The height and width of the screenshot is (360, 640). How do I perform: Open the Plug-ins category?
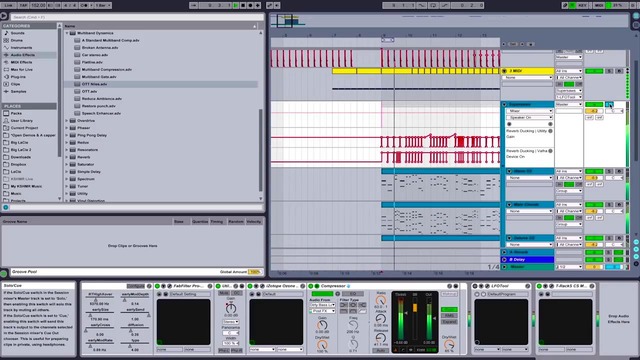pyautogui.click(x=18, y=77)
